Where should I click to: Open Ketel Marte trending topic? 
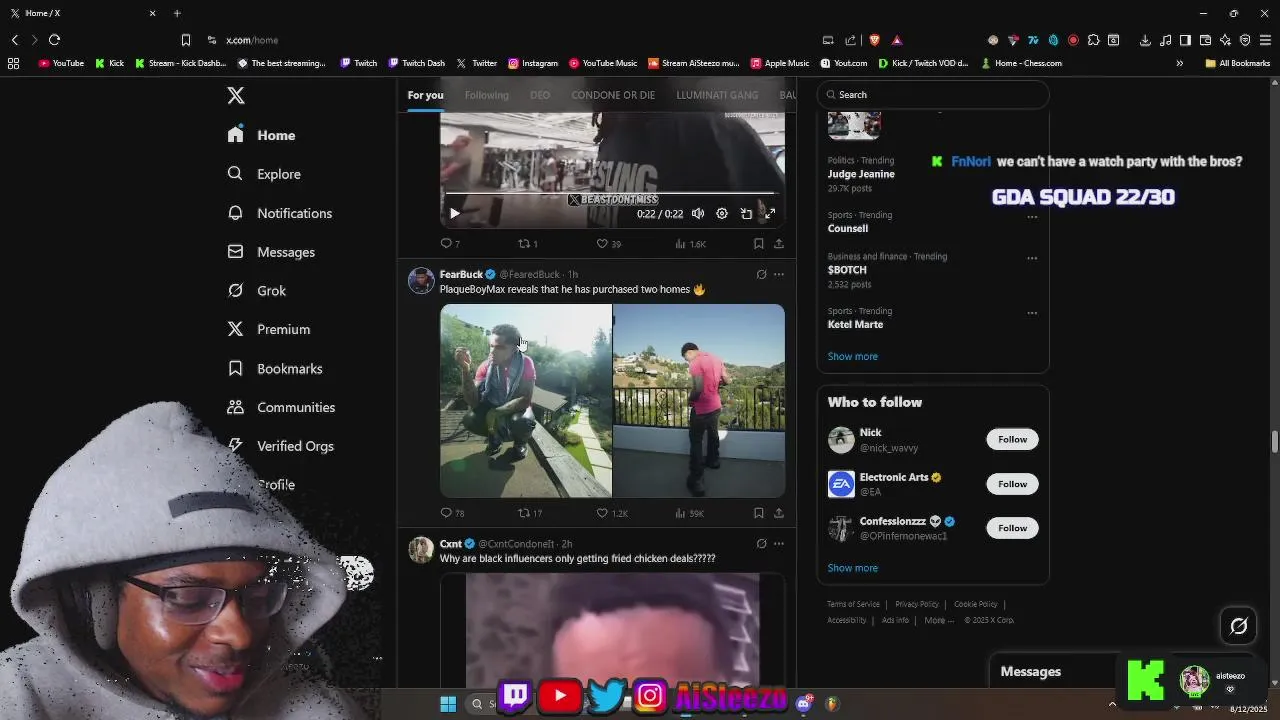(855, 324)
